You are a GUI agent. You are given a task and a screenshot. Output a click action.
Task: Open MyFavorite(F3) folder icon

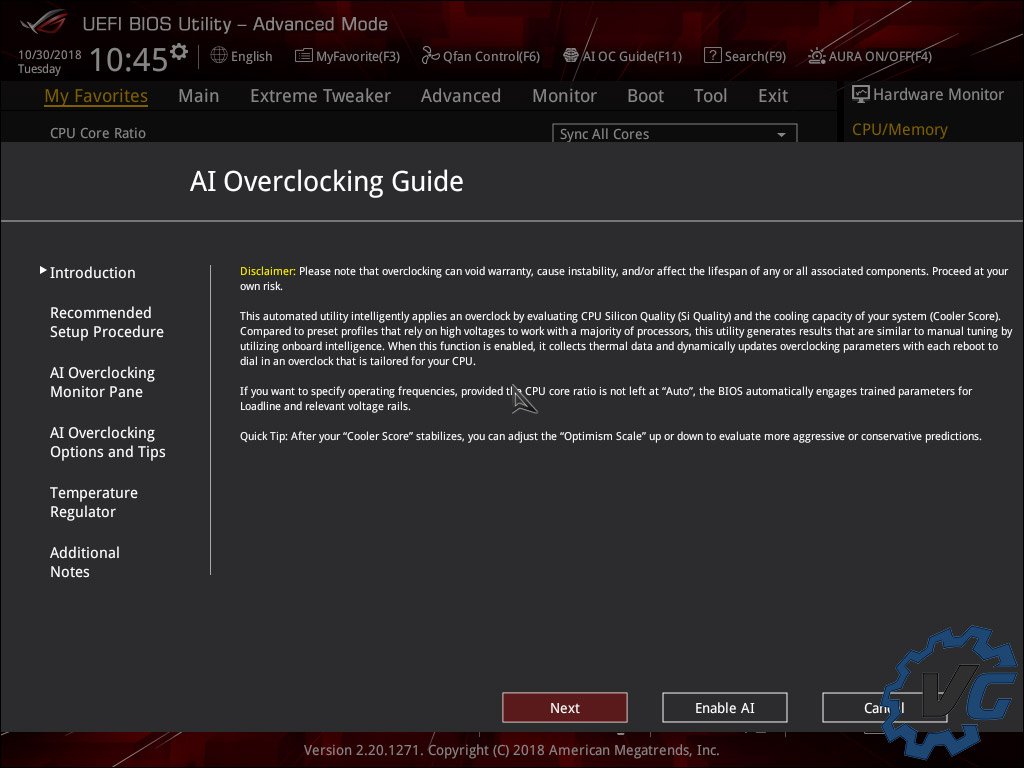click(304, 56)
